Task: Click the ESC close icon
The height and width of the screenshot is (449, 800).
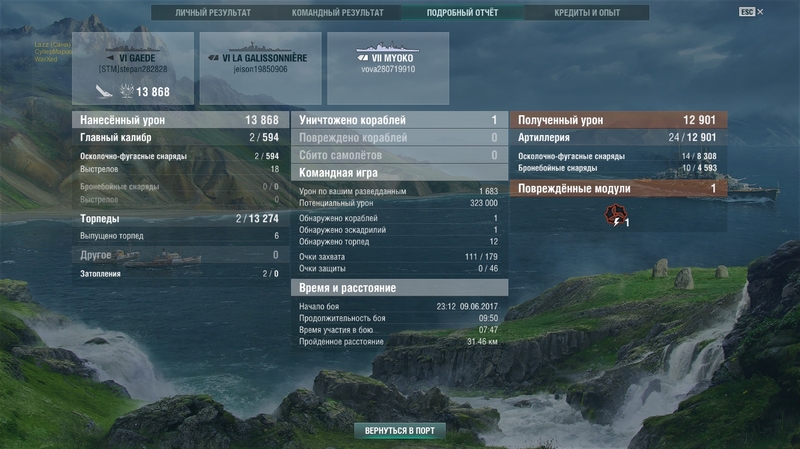Action: (751, 12)
